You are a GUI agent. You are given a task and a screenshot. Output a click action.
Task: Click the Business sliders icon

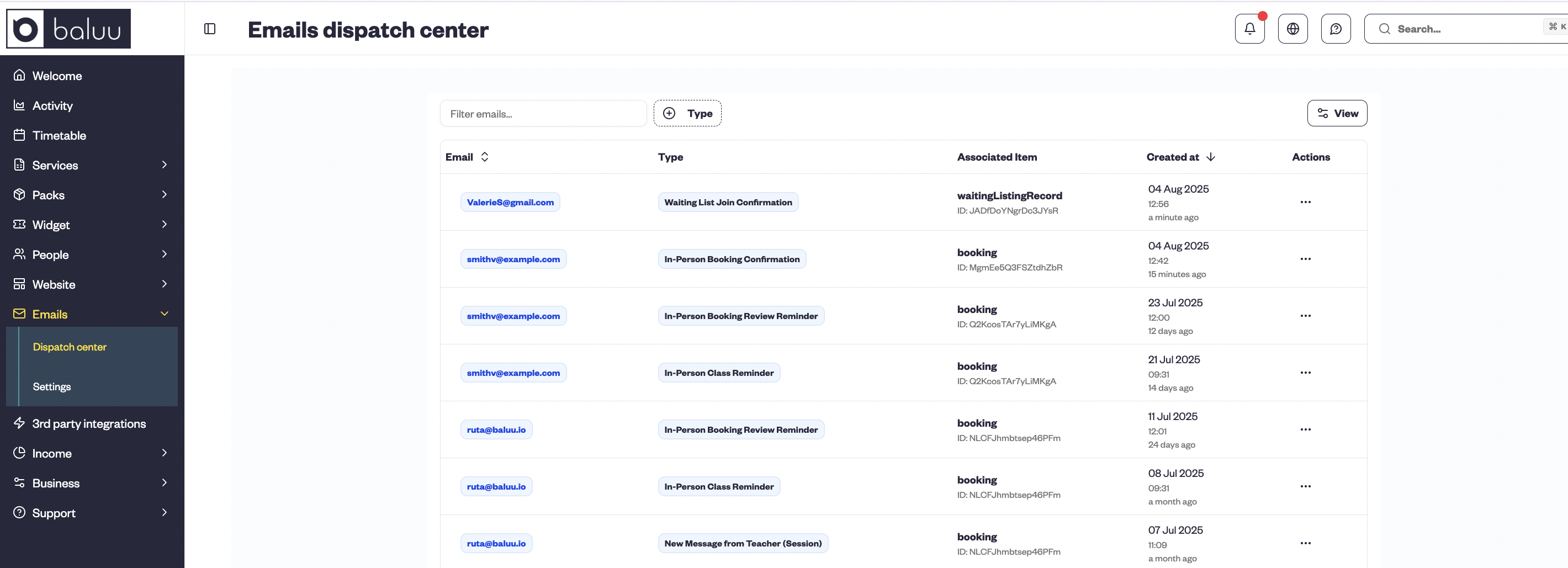coord(19,483)
